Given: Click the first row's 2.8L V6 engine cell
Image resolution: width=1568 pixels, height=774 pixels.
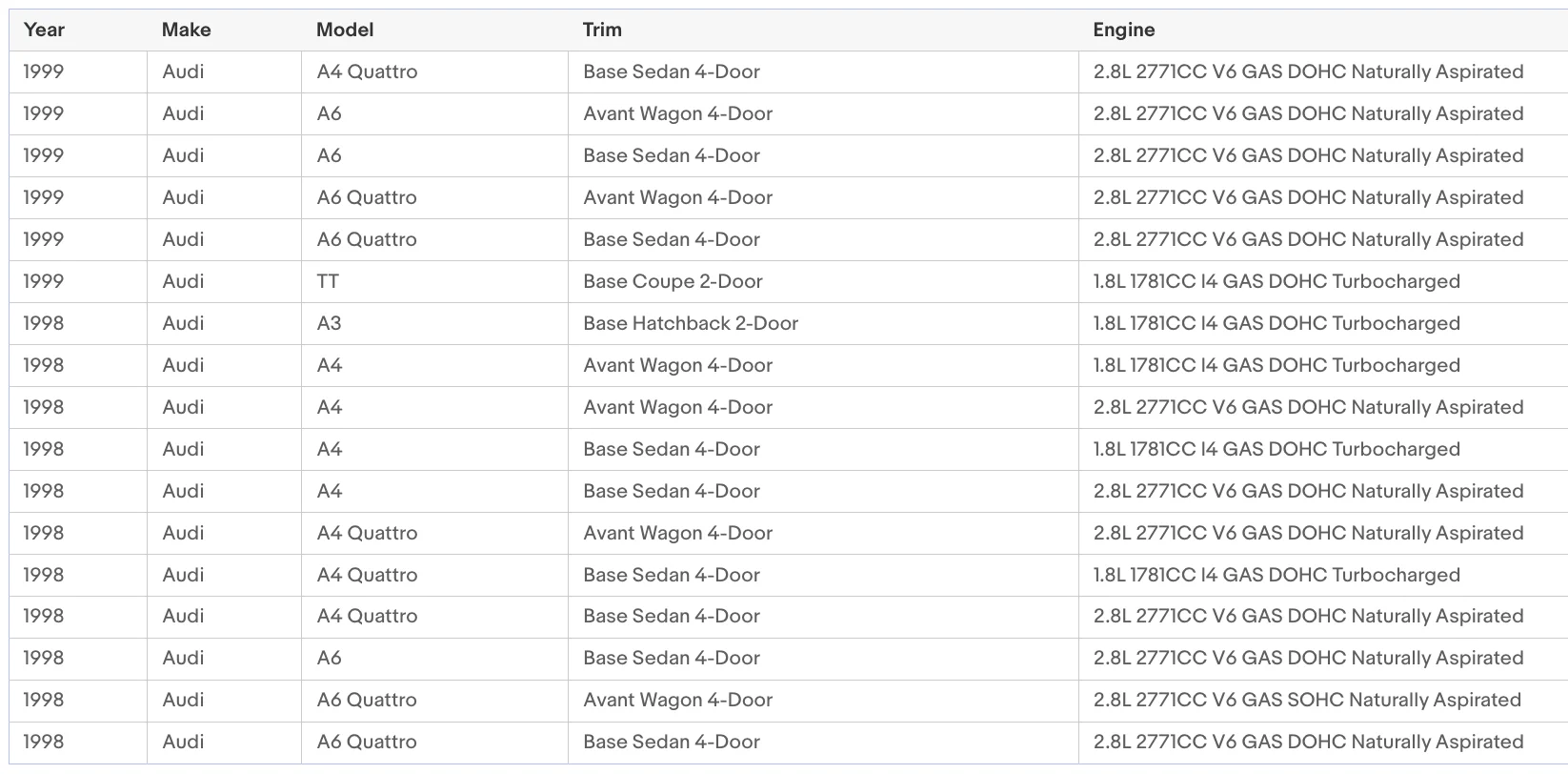Looking at the screenshot, I should (x=1323, y=71).
